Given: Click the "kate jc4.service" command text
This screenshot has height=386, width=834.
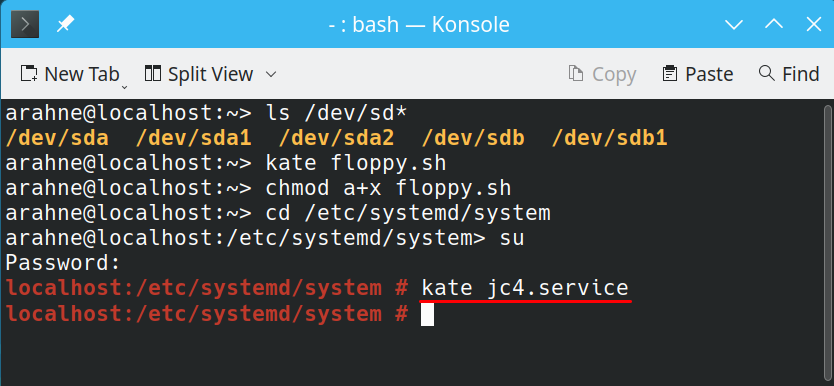Looking at the screenshot, I should coord(525,288).
